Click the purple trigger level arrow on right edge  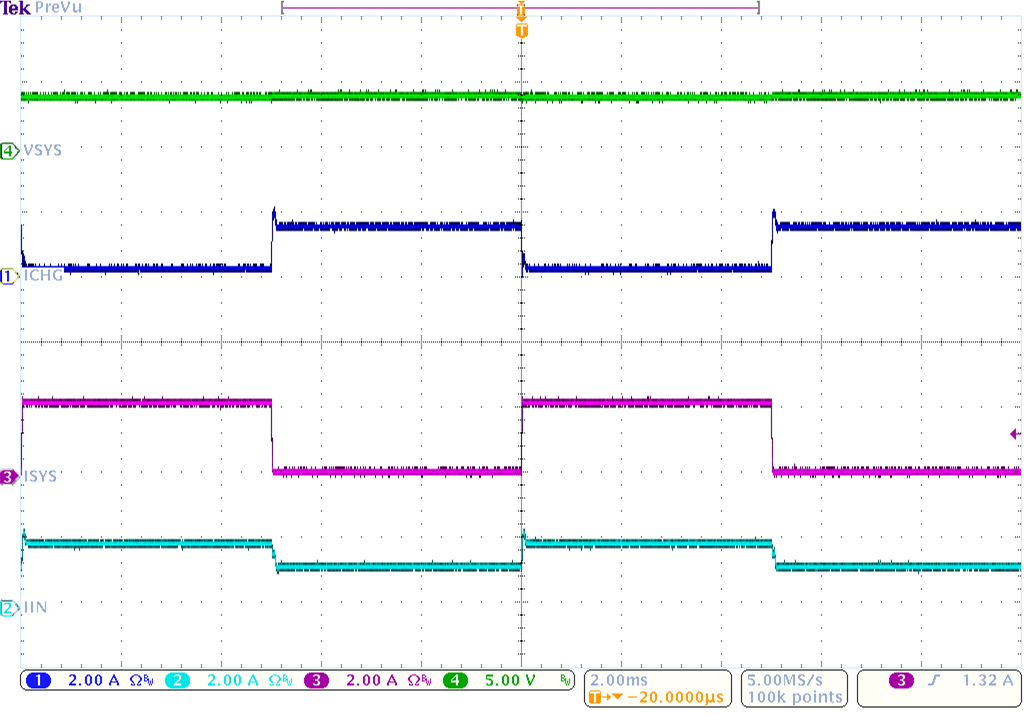tap(1014, 432)
